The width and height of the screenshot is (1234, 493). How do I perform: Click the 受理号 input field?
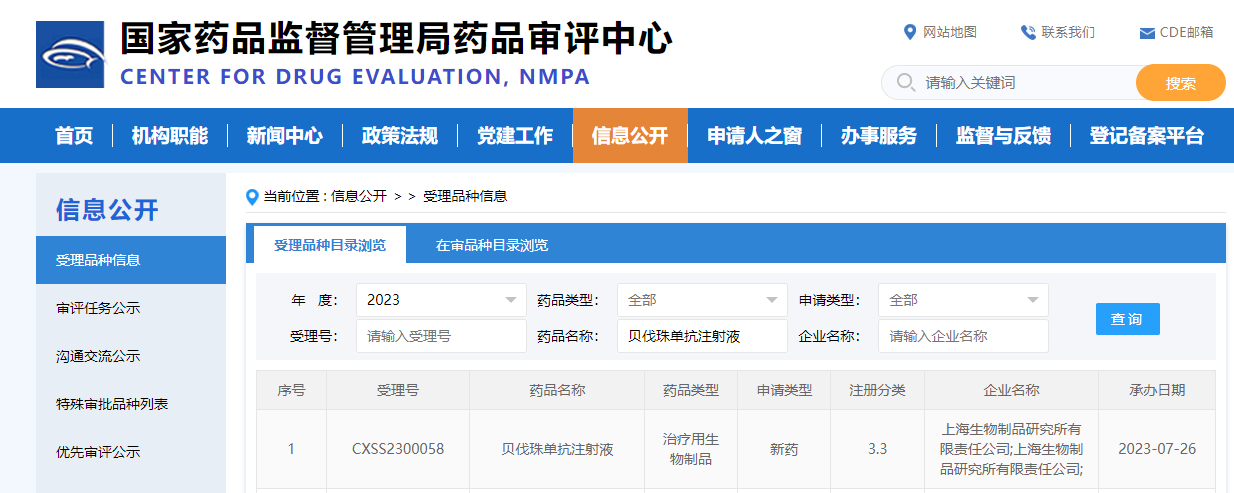pyautogui.click(x=441, y=336)
